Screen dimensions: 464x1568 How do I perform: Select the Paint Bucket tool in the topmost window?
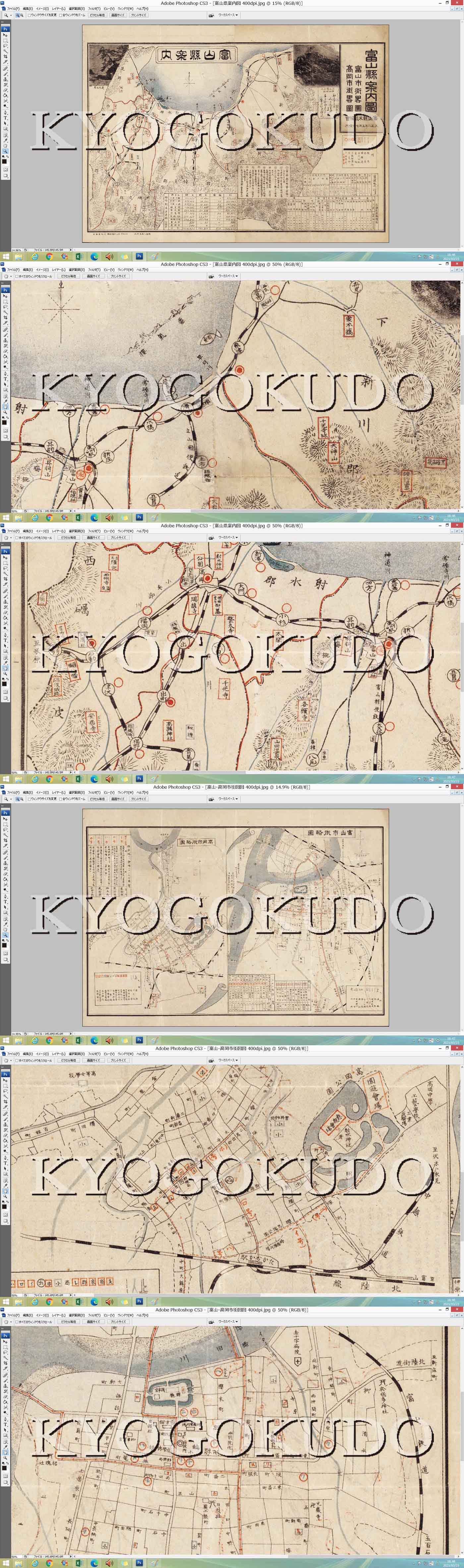click(x=6, y=96)
